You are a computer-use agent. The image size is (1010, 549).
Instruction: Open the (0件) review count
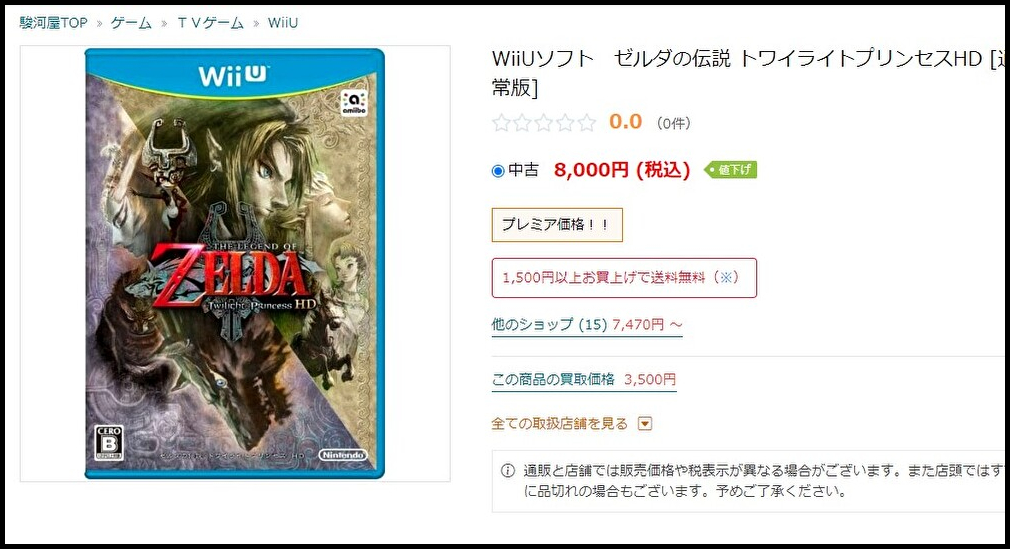click(x=673, y=123)
